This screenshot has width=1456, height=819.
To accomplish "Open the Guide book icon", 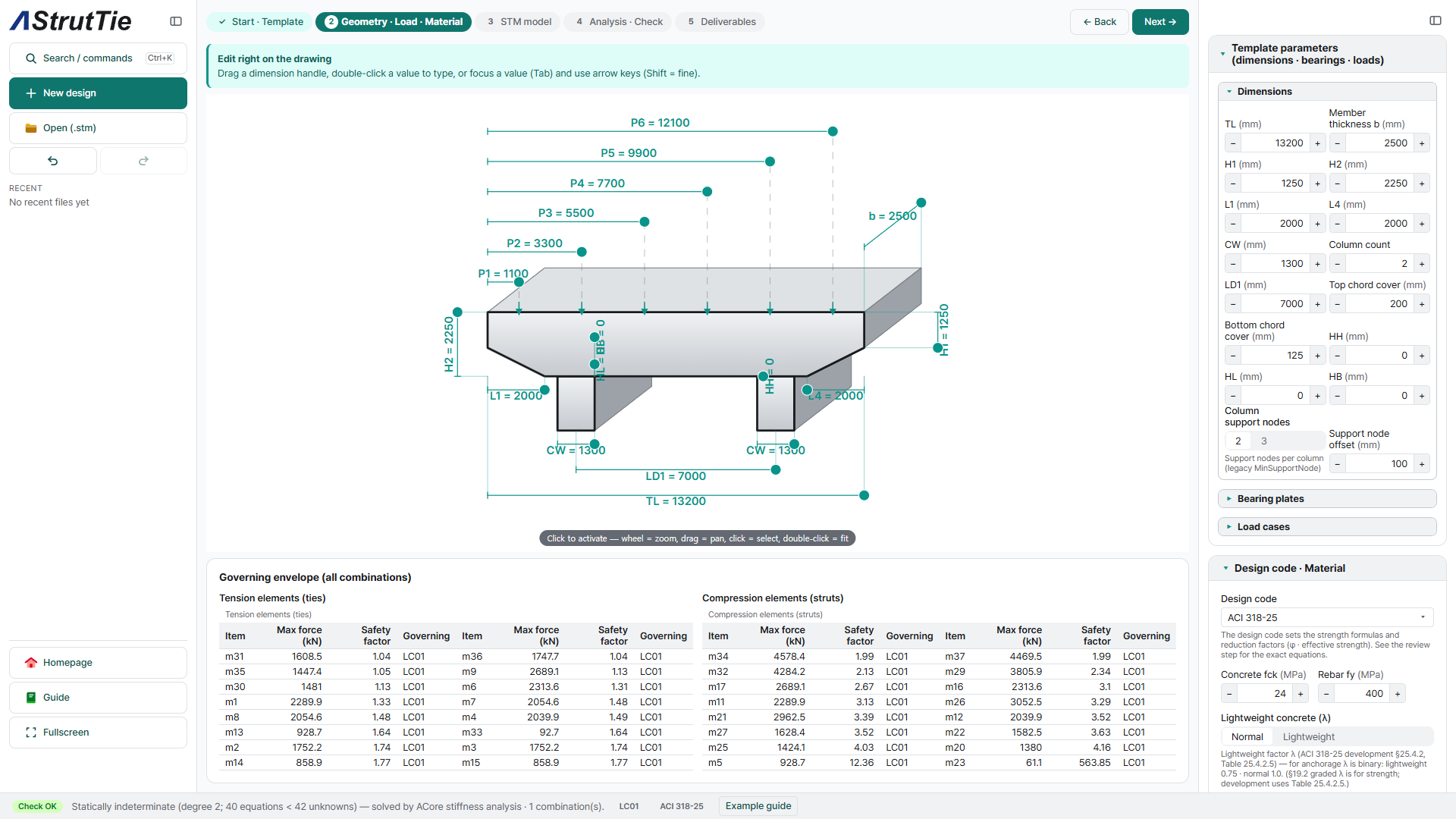I will (x=31, y=698).
